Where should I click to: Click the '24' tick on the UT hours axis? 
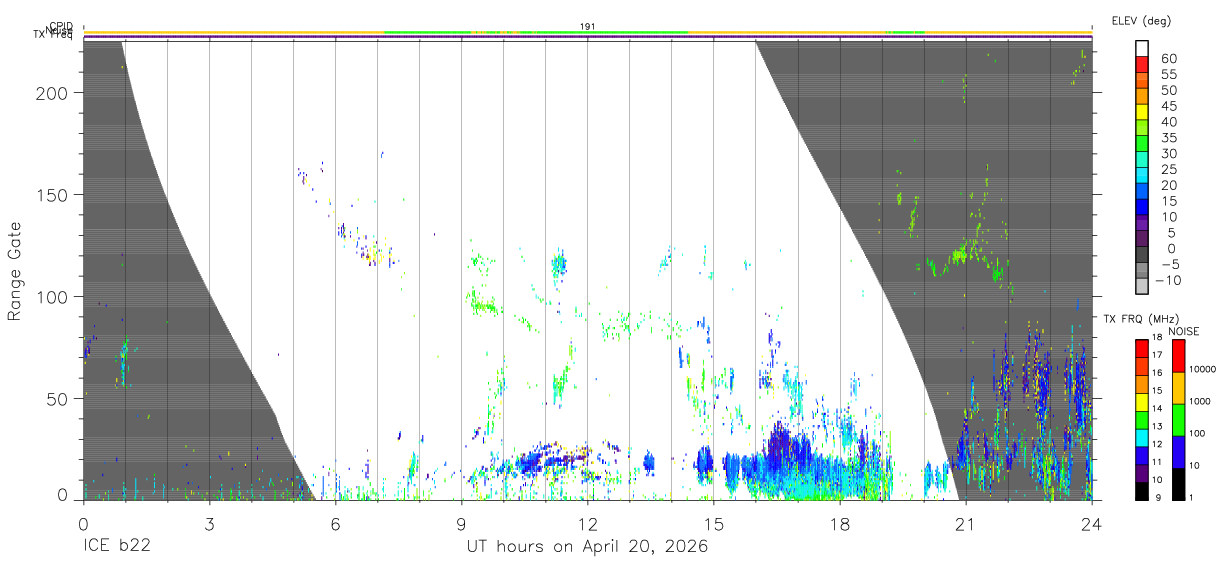(x=1092, y=524)
